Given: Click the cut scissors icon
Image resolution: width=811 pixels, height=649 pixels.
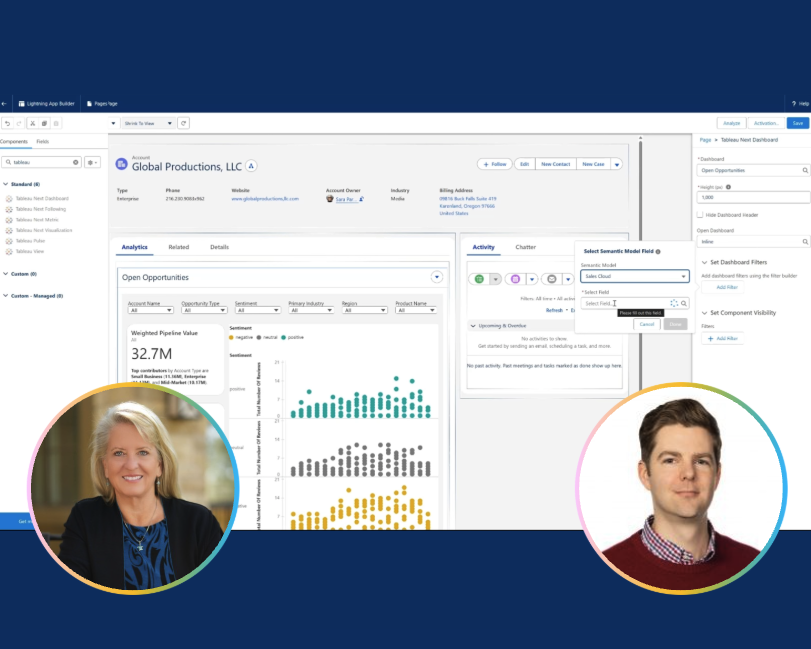Looking at the screenshot, I should (33, 124).
